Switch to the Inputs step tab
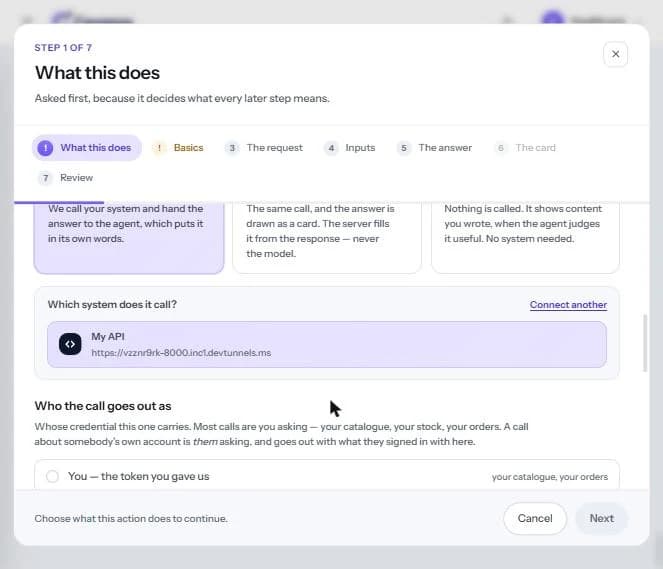 point(350,148)
